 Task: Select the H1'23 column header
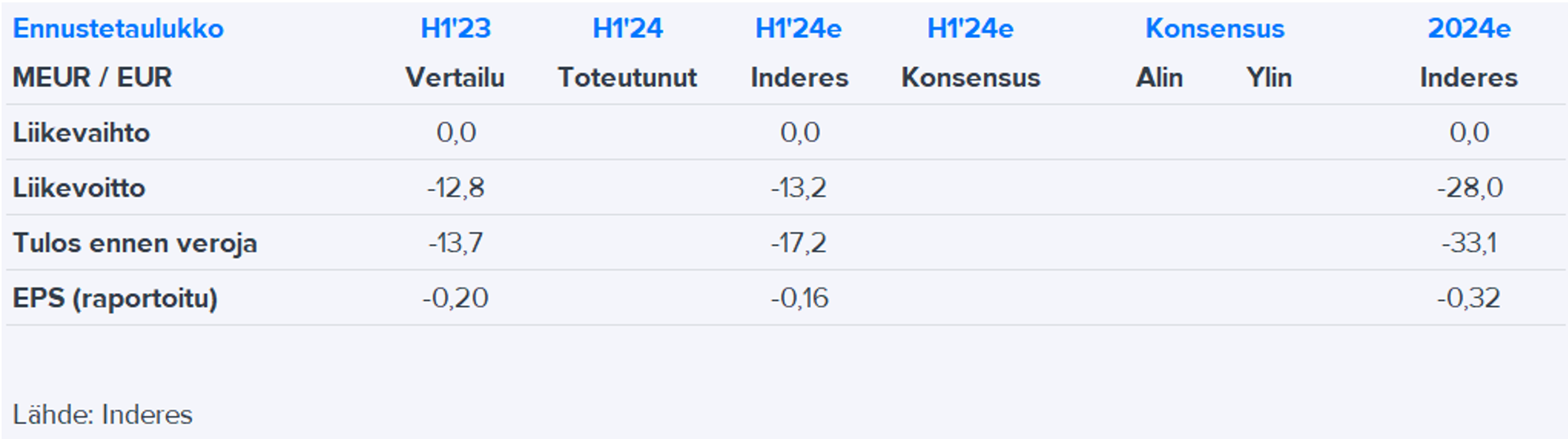pyautogui.click(x=455, y=28)
